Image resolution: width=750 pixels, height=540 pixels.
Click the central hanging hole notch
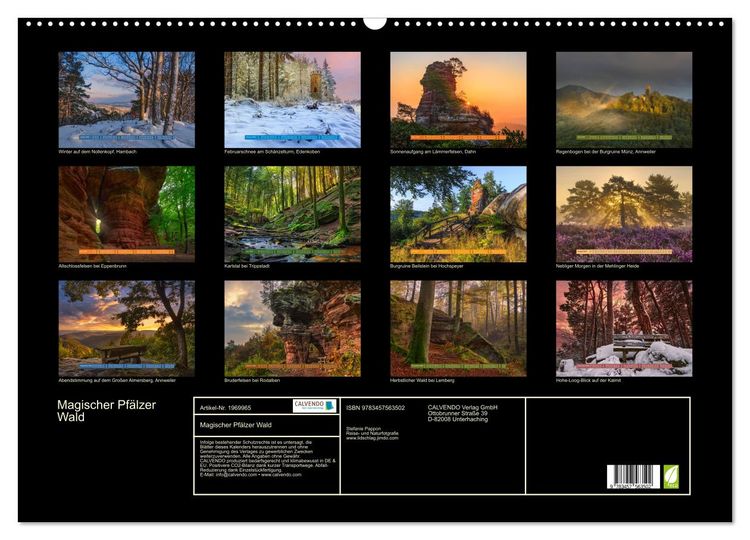click(x=375, y=23)
